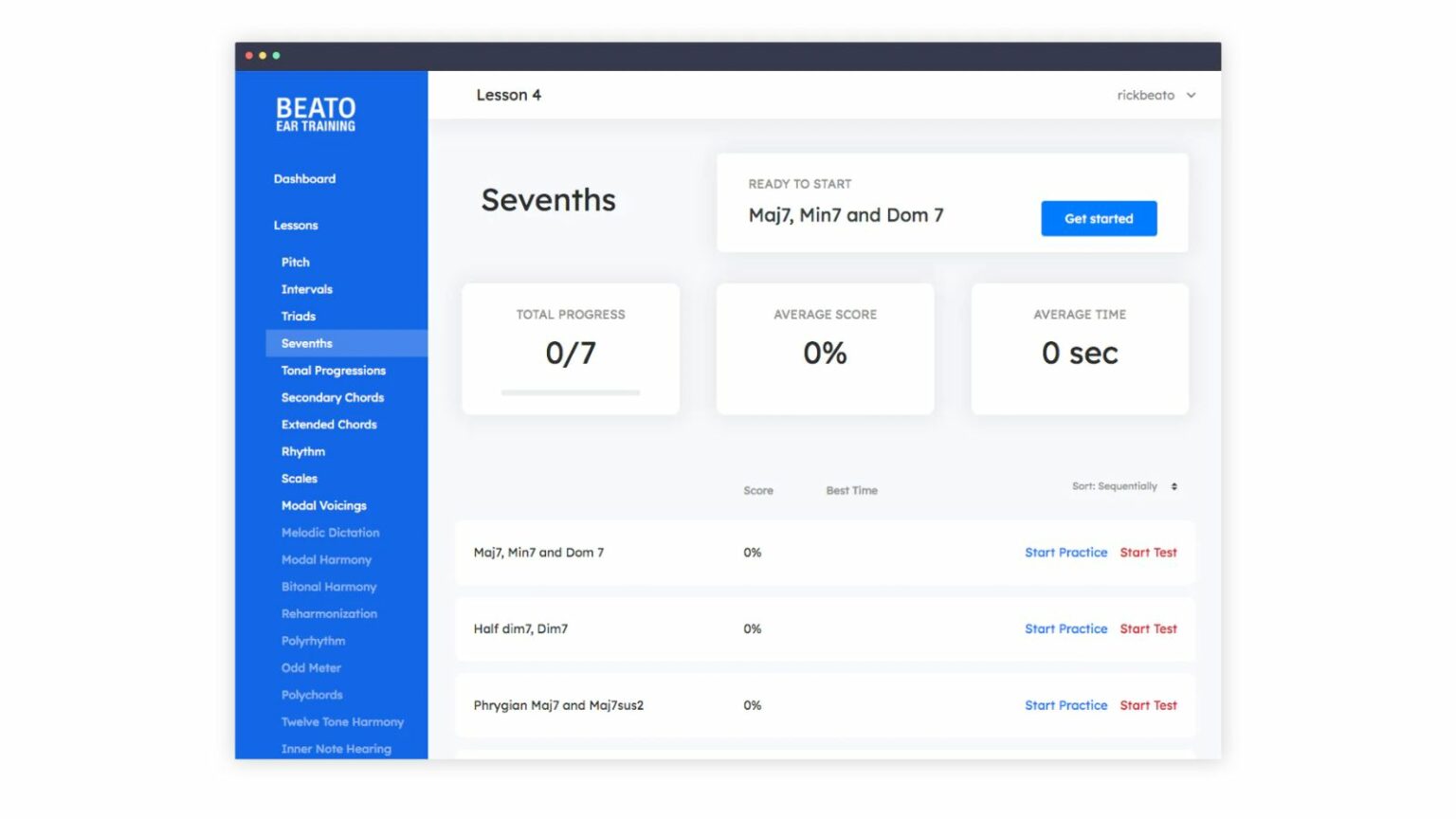Click the Total Progress bar
The height and width of the screenshot is (819, 1456).
point(570,391)
